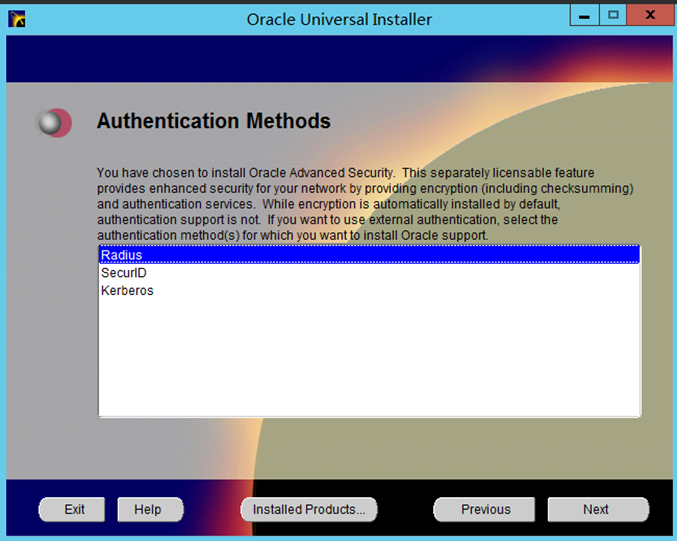The image size is (677, 541).
Task: Choose Kerberos authentication method
Action: [x=369, y=291]
